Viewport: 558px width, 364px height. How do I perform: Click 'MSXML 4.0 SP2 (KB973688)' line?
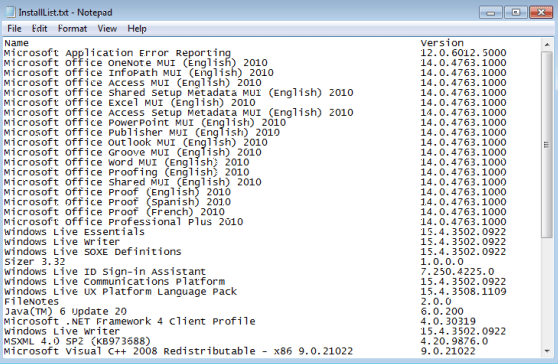[77, 342]
